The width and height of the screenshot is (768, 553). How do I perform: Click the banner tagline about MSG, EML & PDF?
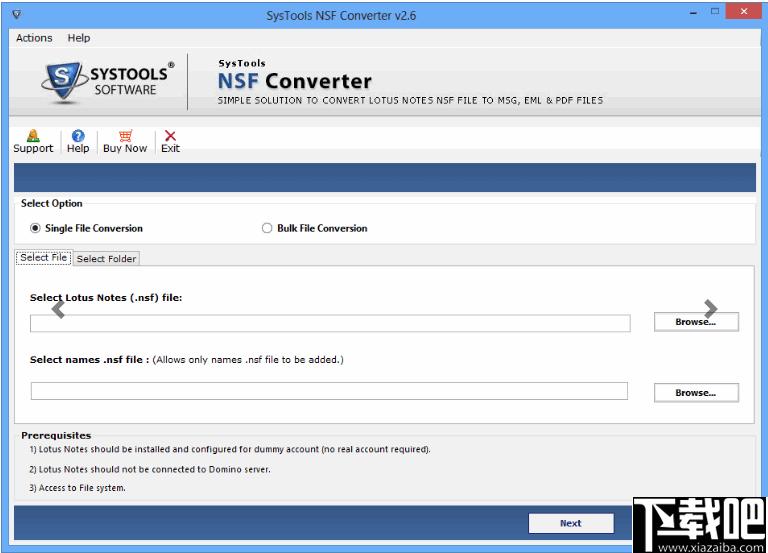pyautogui.click(x=410, y=100)
